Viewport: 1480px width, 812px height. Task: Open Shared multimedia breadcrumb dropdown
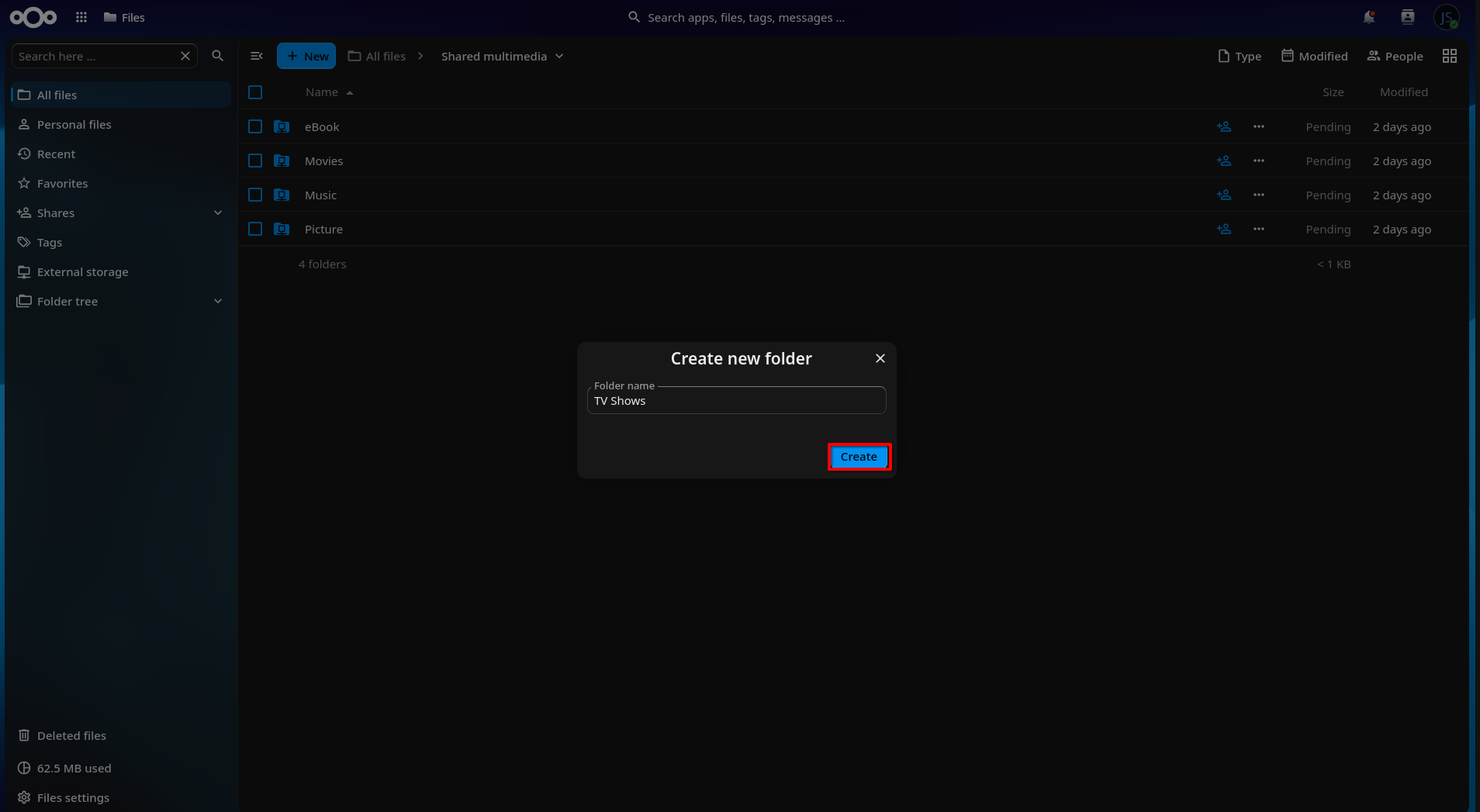pos(502,56)
